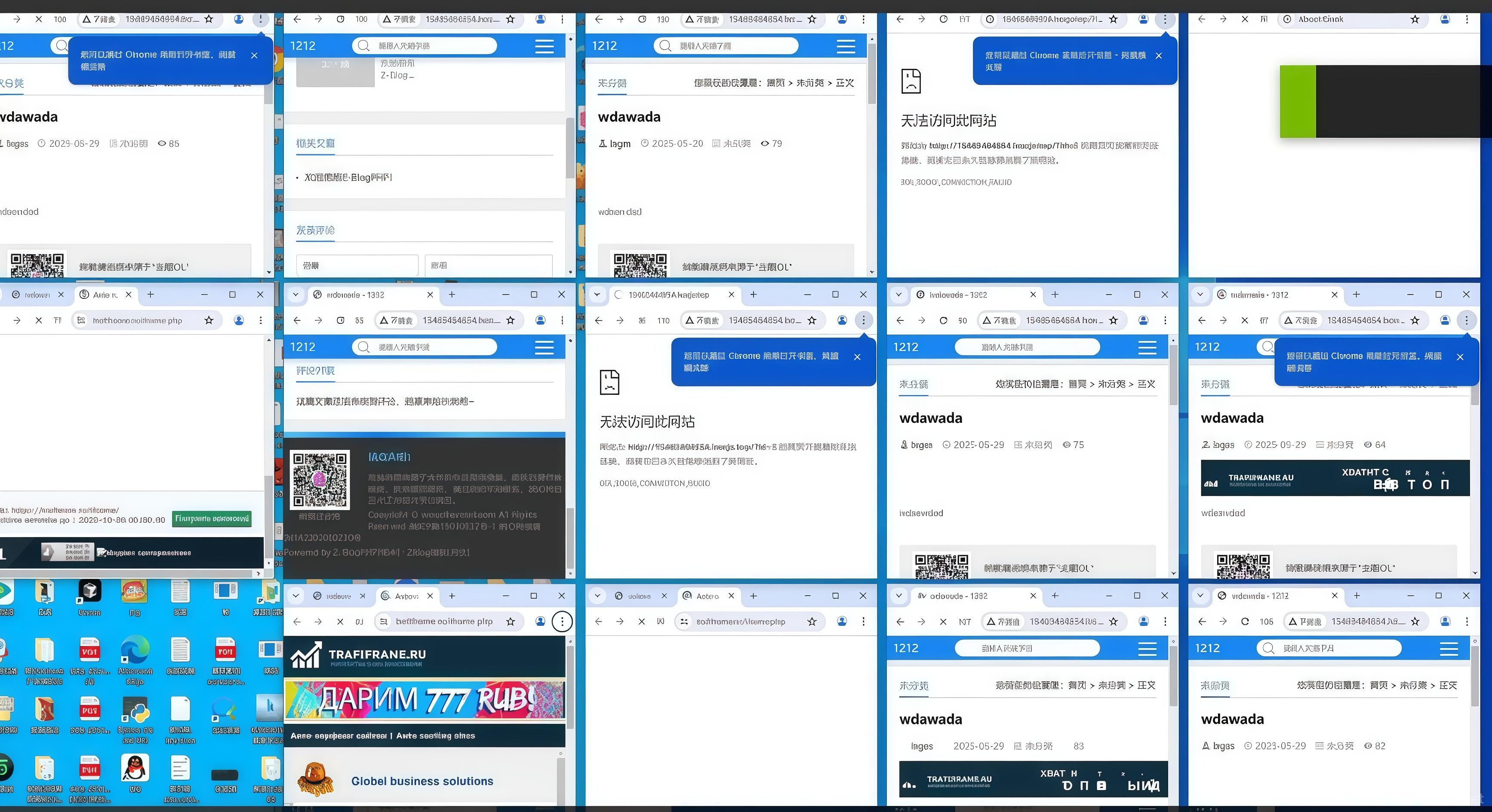This screenshot has width=1492, height=812.
Task: Click green color block in About:blank window
Action: (x=1298, y=101)
